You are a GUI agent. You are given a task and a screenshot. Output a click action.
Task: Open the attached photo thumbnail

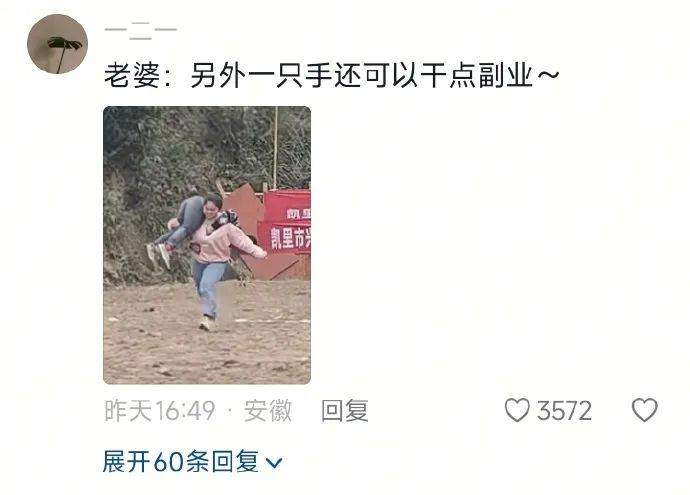[x=207, y=245]
